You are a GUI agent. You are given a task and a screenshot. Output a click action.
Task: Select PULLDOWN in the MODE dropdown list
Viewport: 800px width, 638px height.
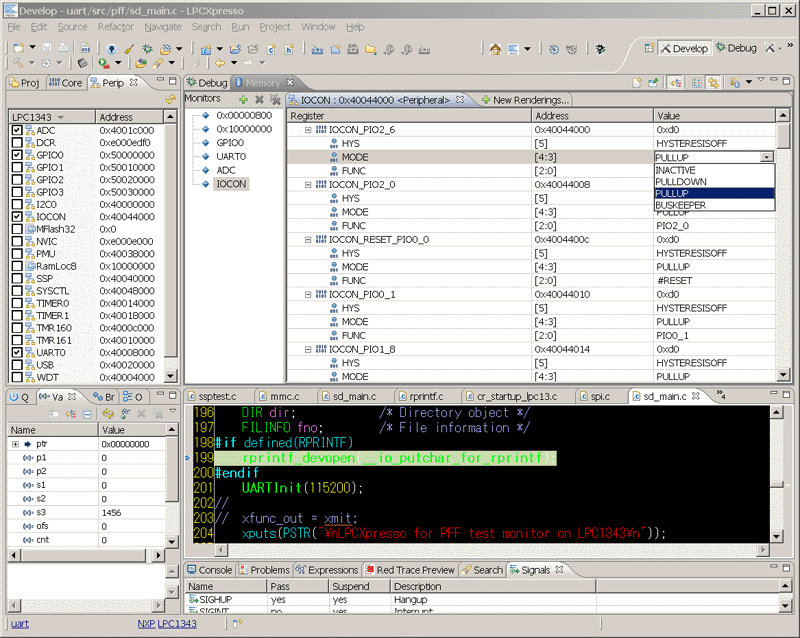pyautogui.click(x=714, y=182)
